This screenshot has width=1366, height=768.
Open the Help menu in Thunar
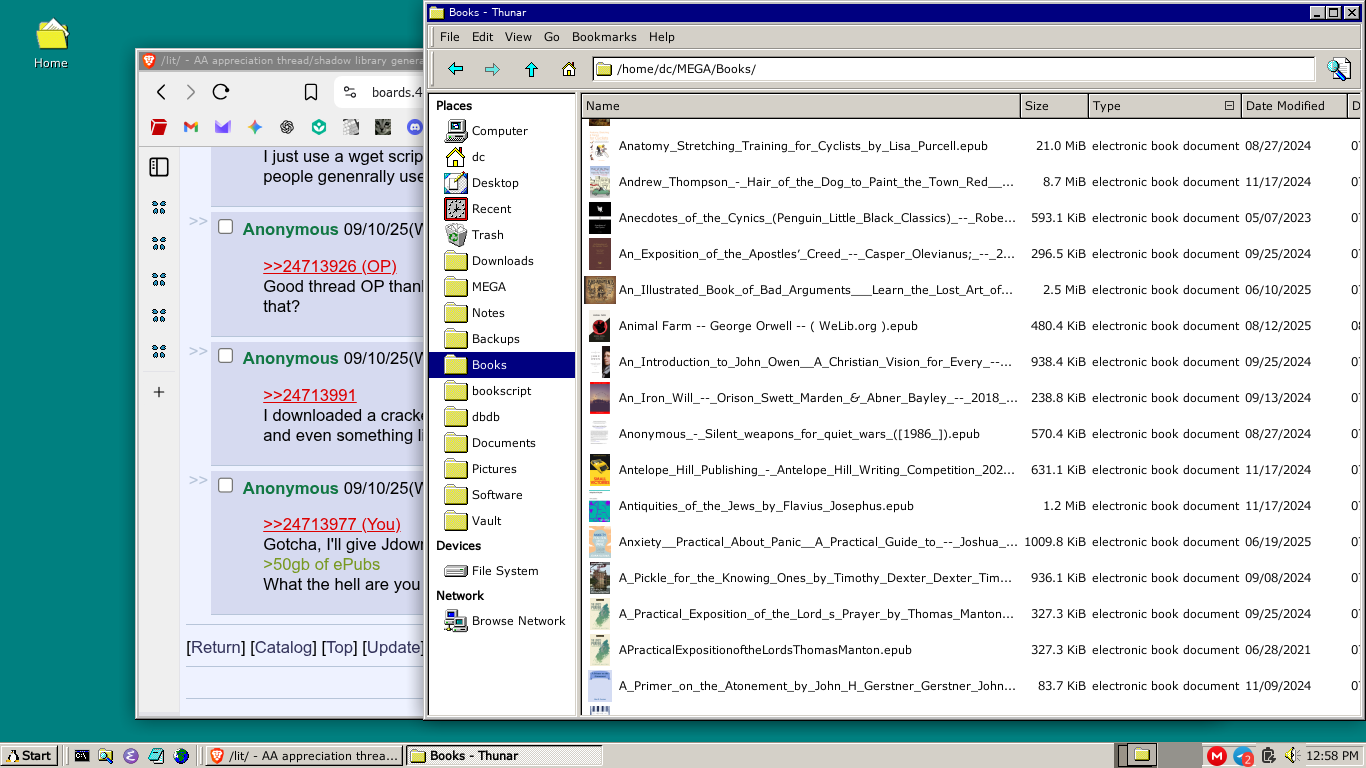(662, 37)
